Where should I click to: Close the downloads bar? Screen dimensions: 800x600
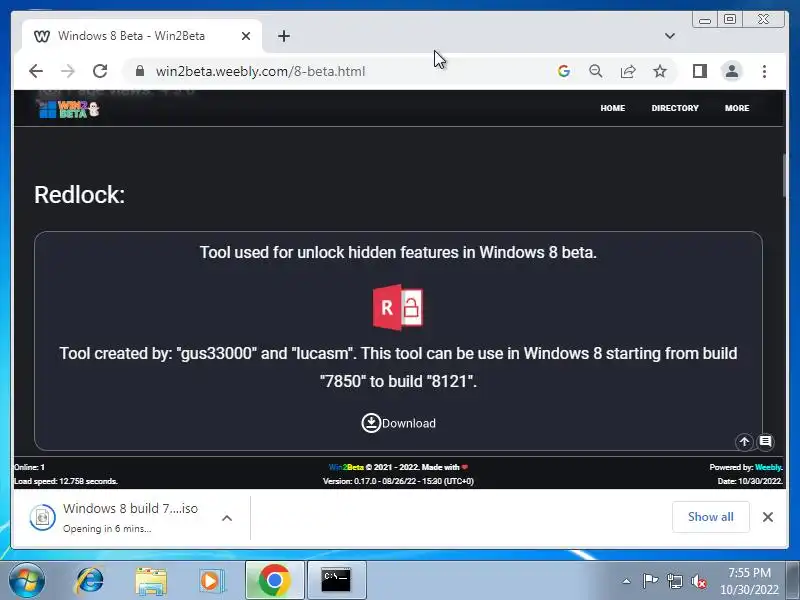coord(767,517)
